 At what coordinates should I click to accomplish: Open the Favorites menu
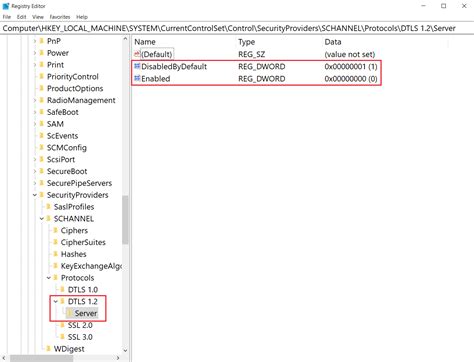tap(60, 17)
